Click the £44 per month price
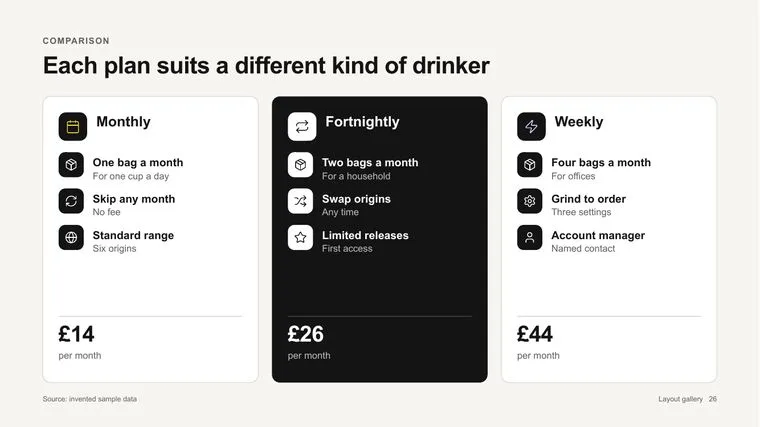The image size is (760, 427). point(538,342)
